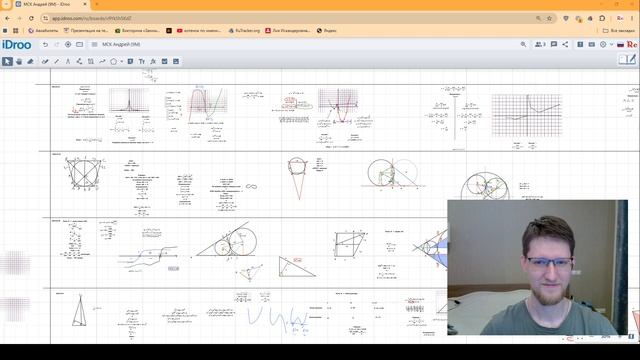The image size is (640, 360).
Task: Share this board via share icon
Action: pos(565,44)
